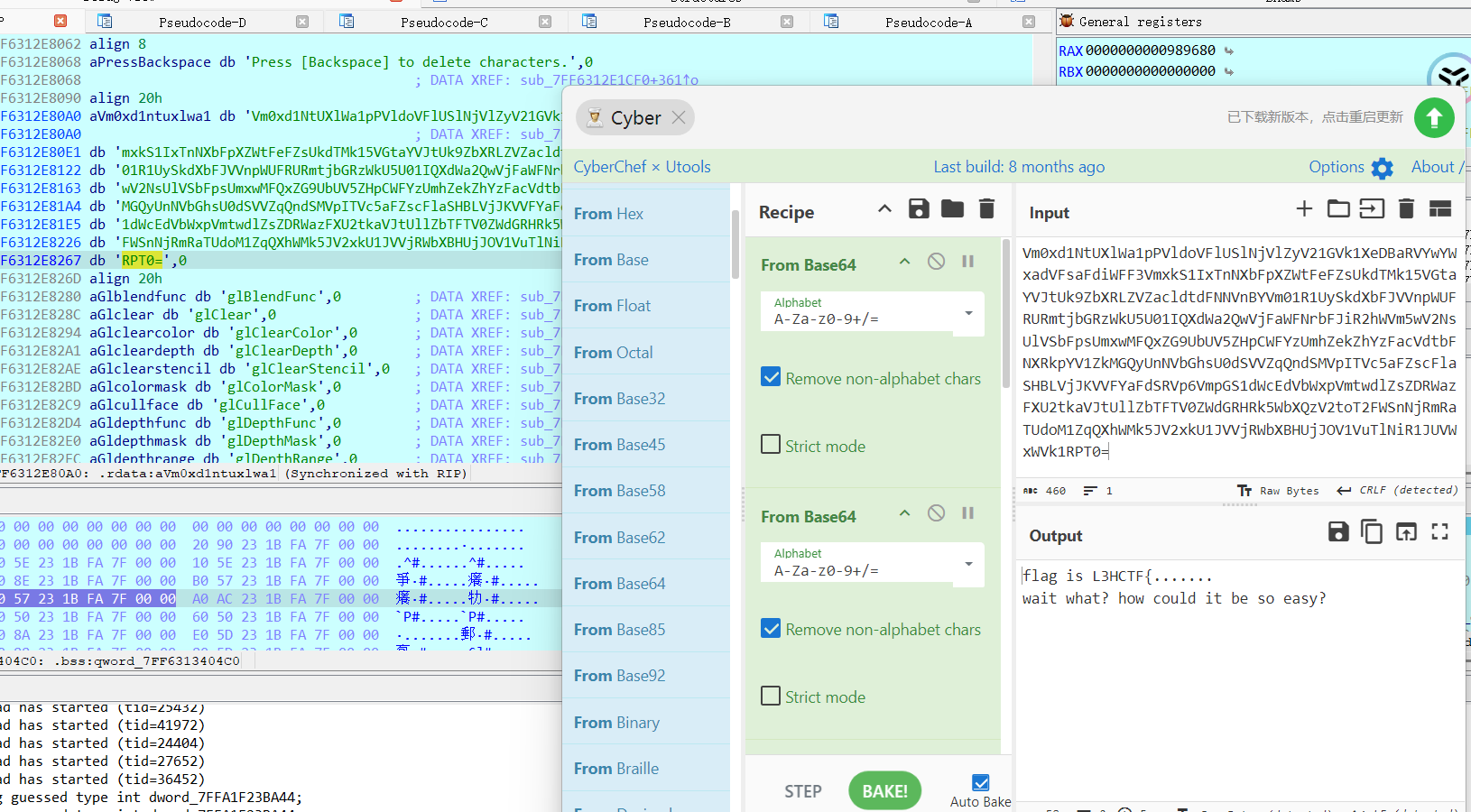
Task: Click the STEP button
Action: pos(803,791)
